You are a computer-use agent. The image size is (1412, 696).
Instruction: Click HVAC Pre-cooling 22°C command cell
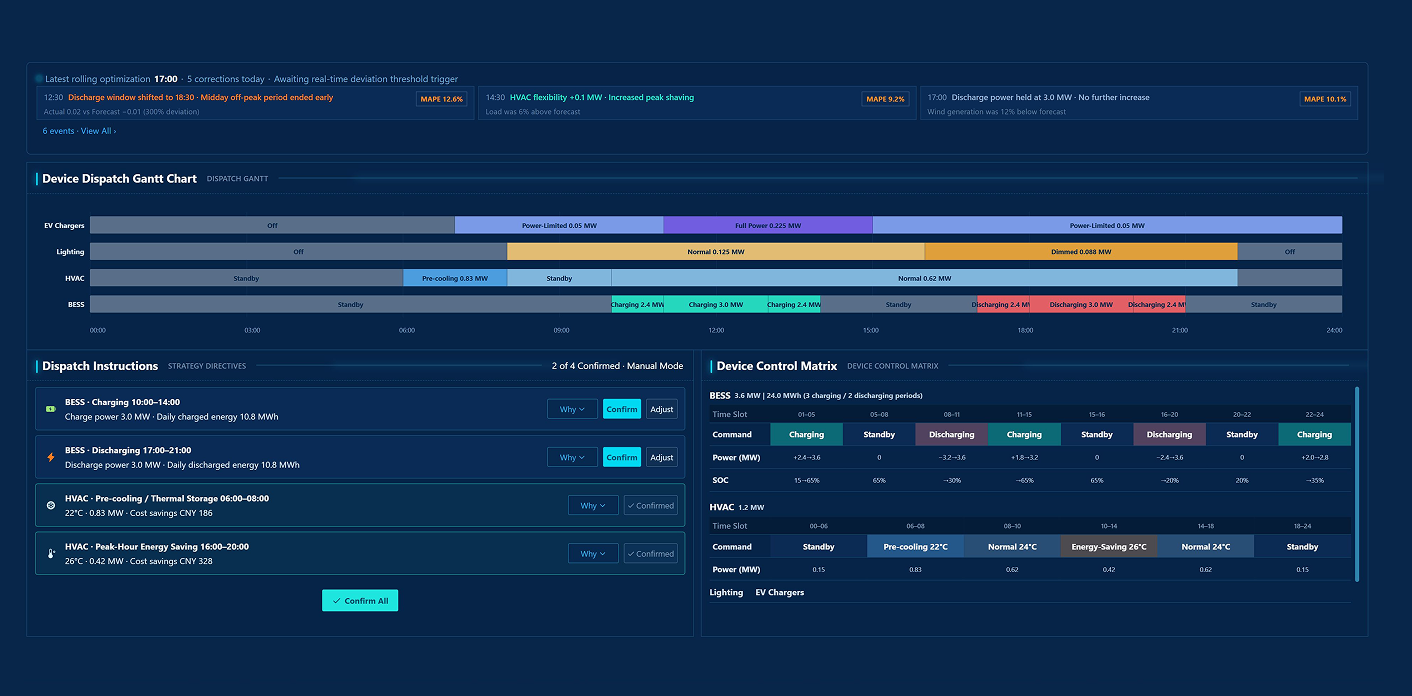point(916,546)
